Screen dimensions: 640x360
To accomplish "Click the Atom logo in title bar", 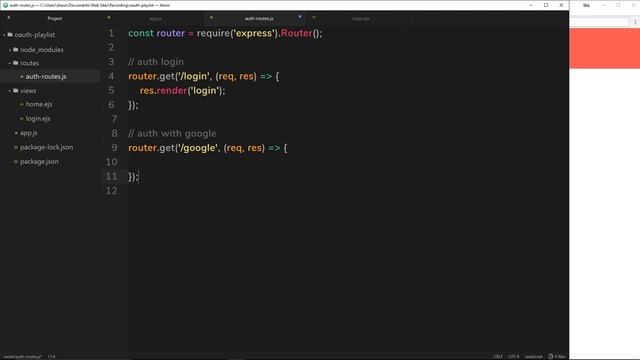I will [5, 5].
